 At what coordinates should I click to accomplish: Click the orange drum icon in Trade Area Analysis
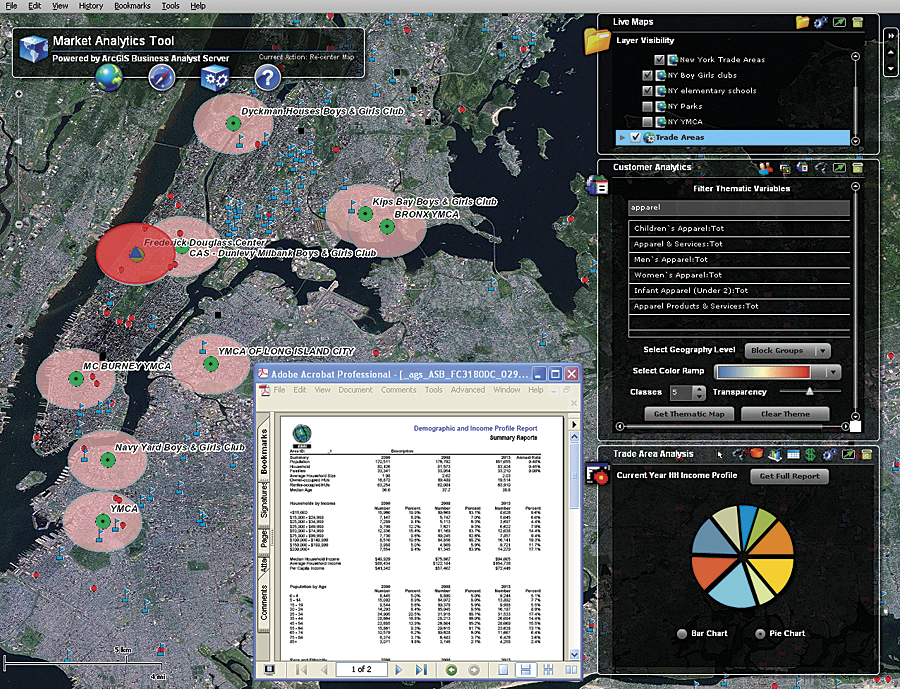pyautogui.click(x=756, y=454)
